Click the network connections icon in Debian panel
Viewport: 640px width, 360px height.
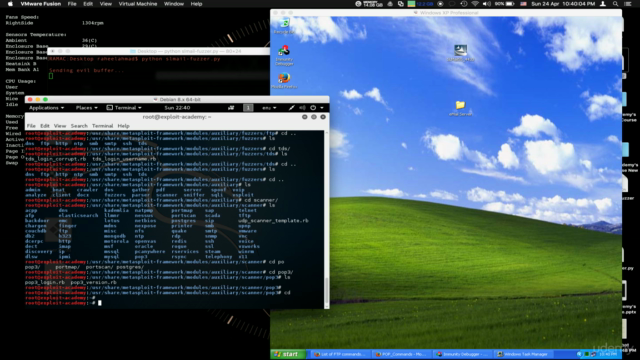click(x=231, y=108)
